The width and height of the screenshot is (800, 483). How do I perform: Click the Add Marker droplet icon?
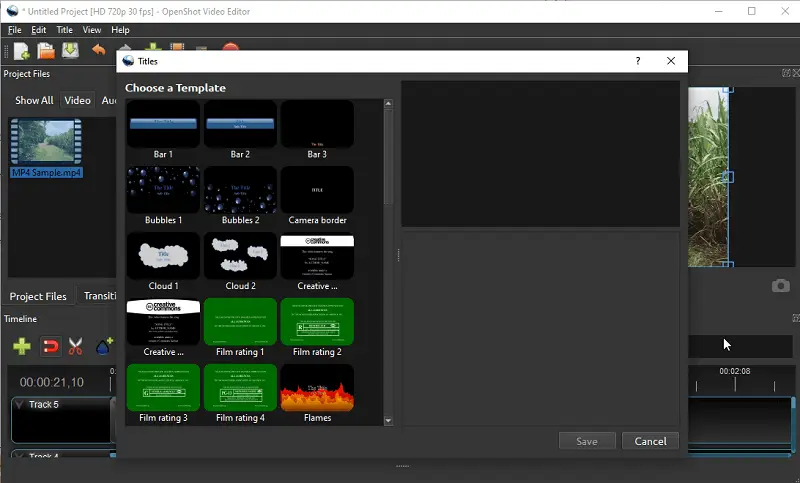pyautogui.click(x=104, y=346)
